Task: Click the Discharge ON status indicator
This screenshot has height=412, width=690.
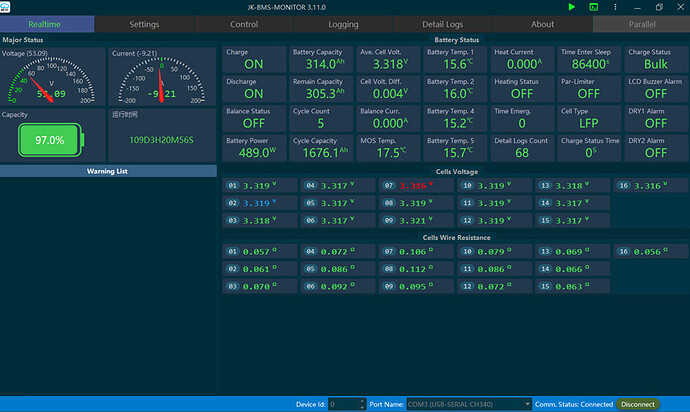Action: 254,94
